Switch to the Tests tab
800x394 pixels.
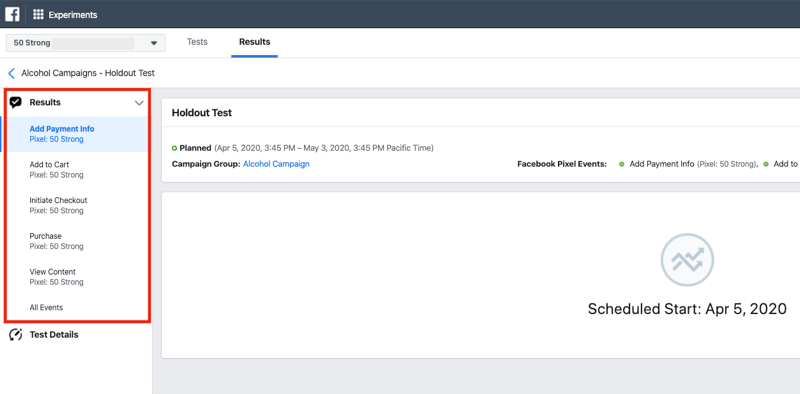[197, 42]
